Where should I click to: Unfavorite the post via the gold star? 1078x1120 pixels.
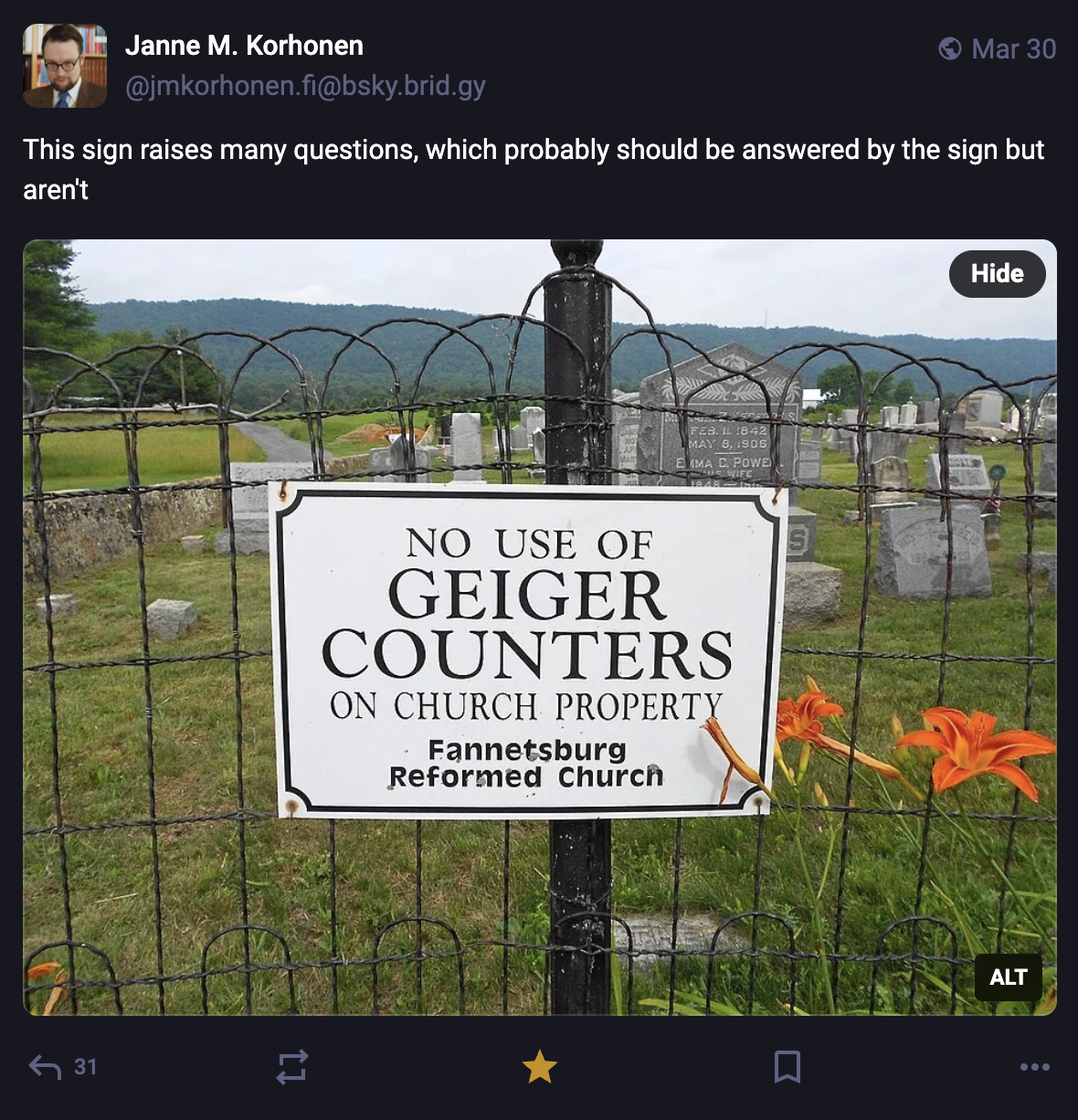click(539, 1066)
